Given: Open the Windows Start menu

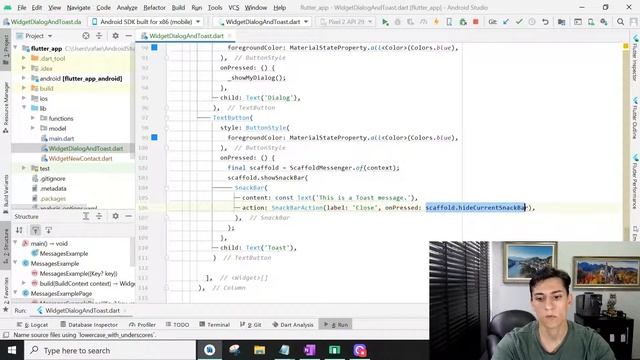Looking at the screenshot, I should 12,350.
